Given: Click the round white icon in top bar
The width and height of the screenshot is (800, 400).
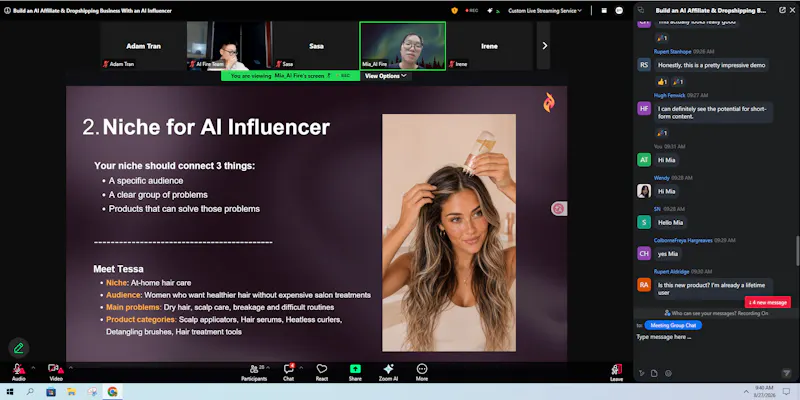Looking at the screenshot, I should 619,11.
